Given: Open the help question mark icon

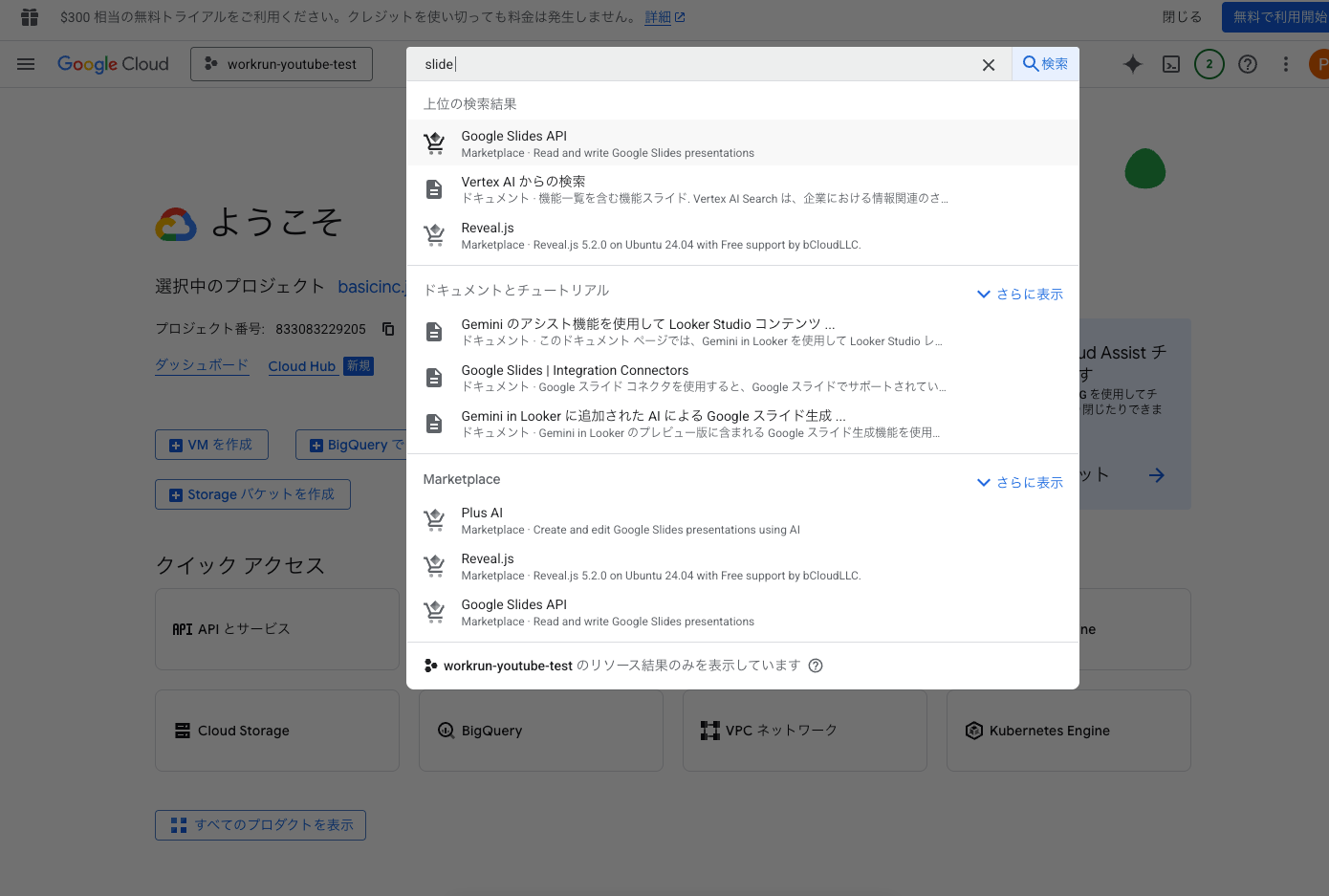Looking at the screenshot, I should pos(1248,64).
